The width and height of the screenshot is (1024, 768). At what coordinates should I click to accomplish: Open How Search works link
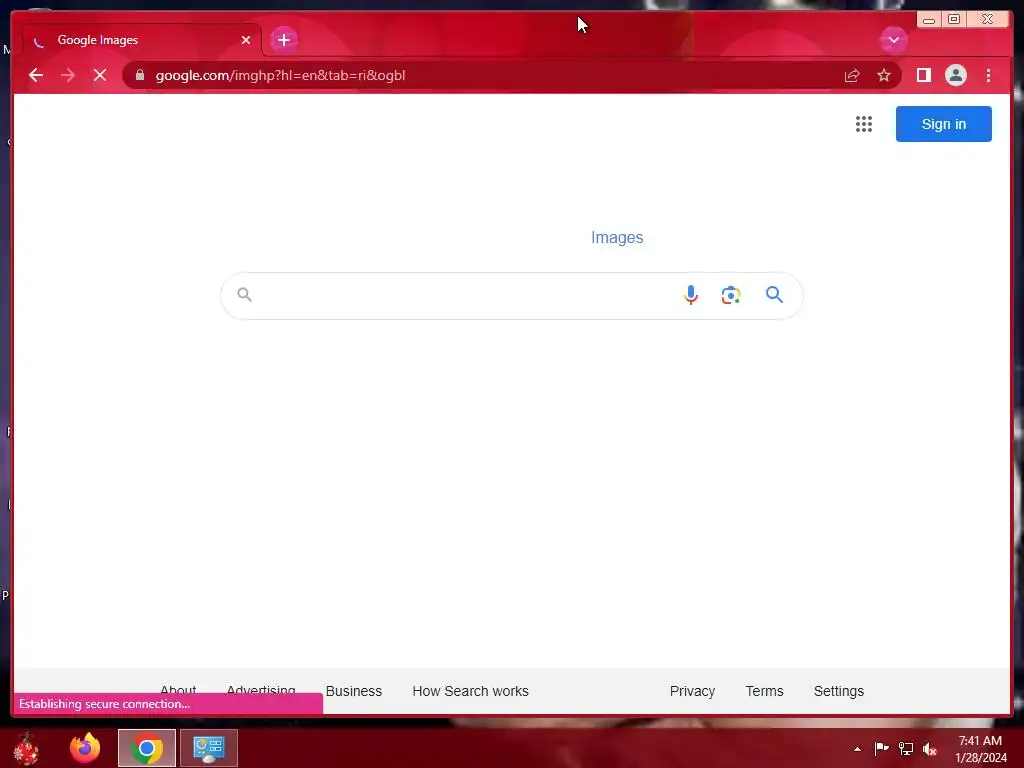(470, 691)
